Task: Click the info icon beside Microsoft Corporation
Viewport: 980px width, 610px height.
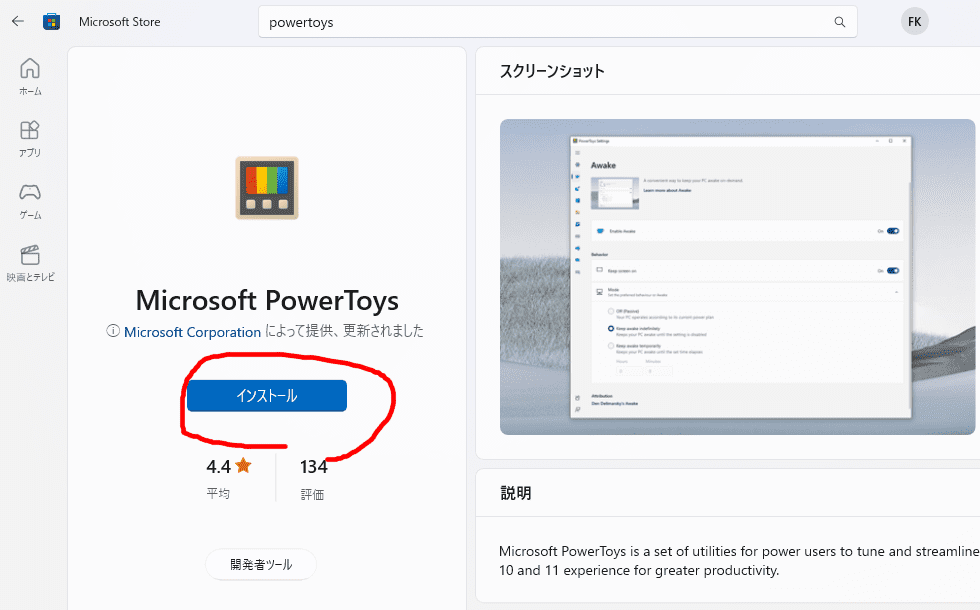Action: click(113, 331)
